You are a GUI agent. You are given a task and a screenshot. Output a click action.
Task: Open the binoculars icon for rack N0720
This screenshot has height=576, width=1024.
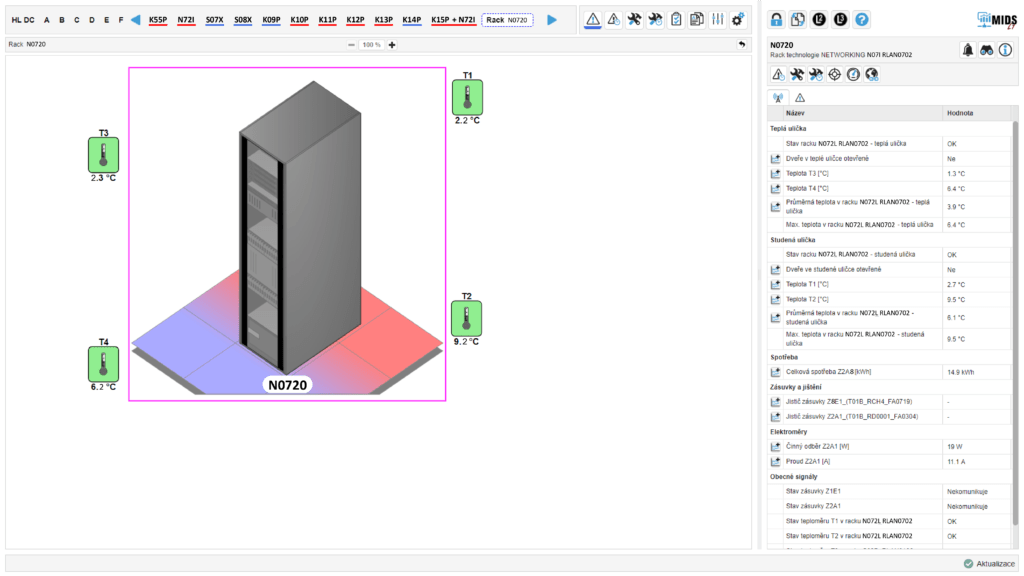[986, 51]
